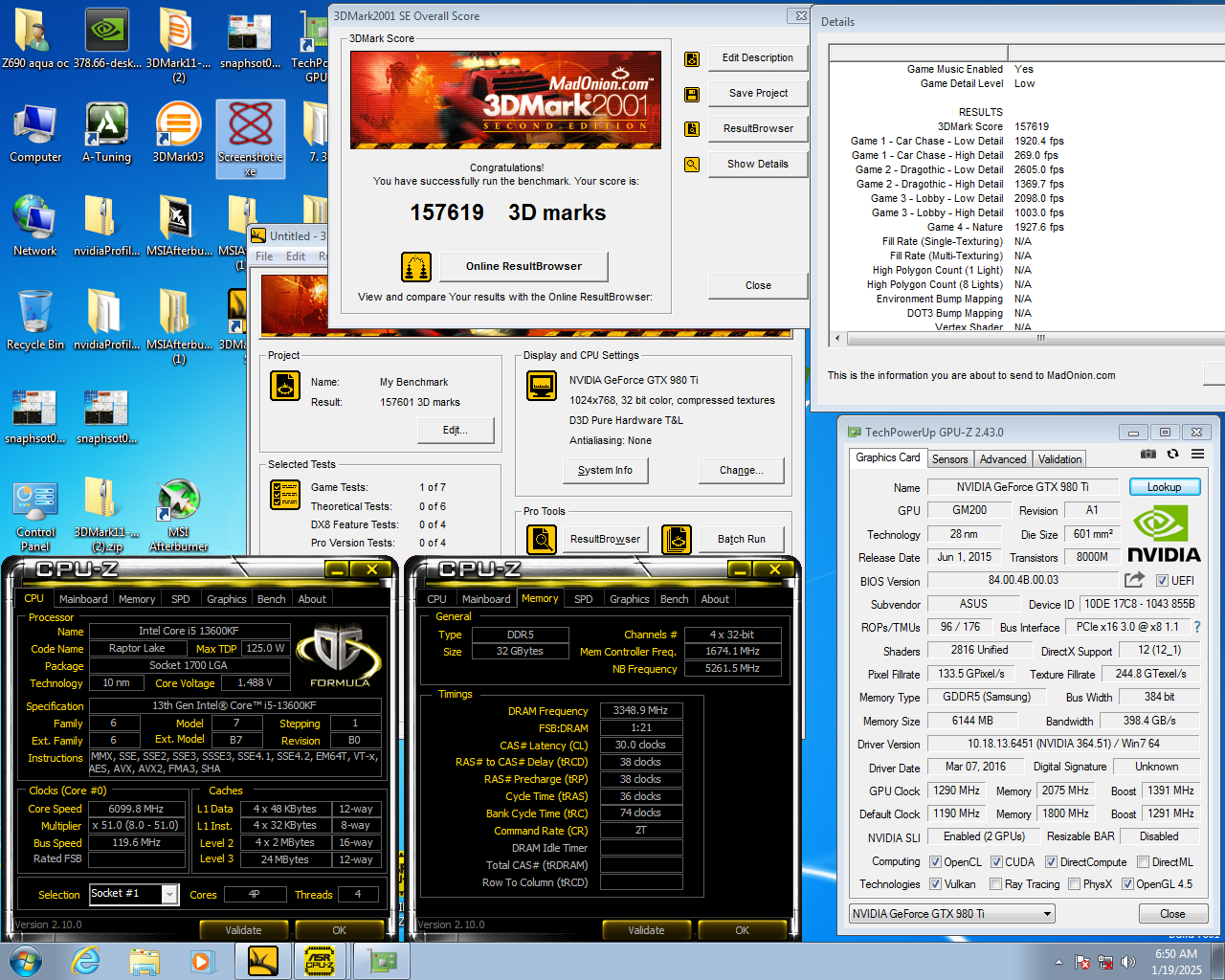Screen dimensions: 1225x980
Task: Click the Edit Description icon
Action: click(692, 58)
